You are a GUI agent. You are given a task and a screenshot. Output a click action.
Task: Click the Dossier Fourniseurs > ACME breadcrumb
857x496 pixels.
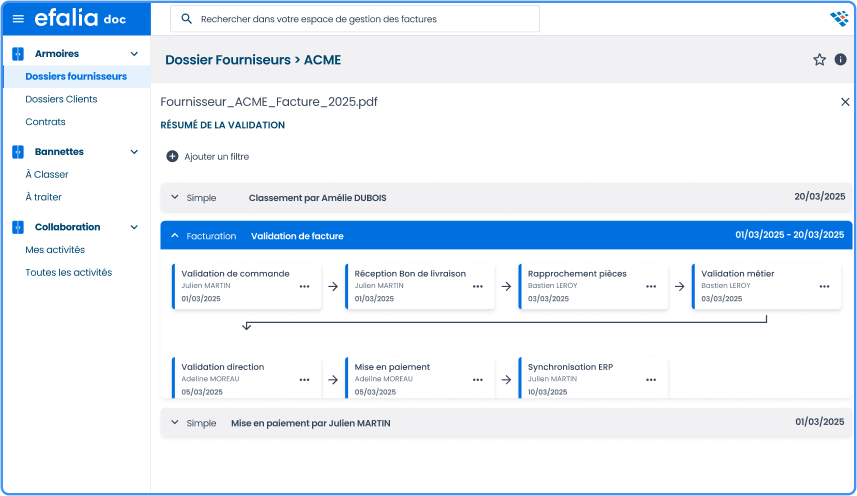pyautogui.click(x=253, y=60)
